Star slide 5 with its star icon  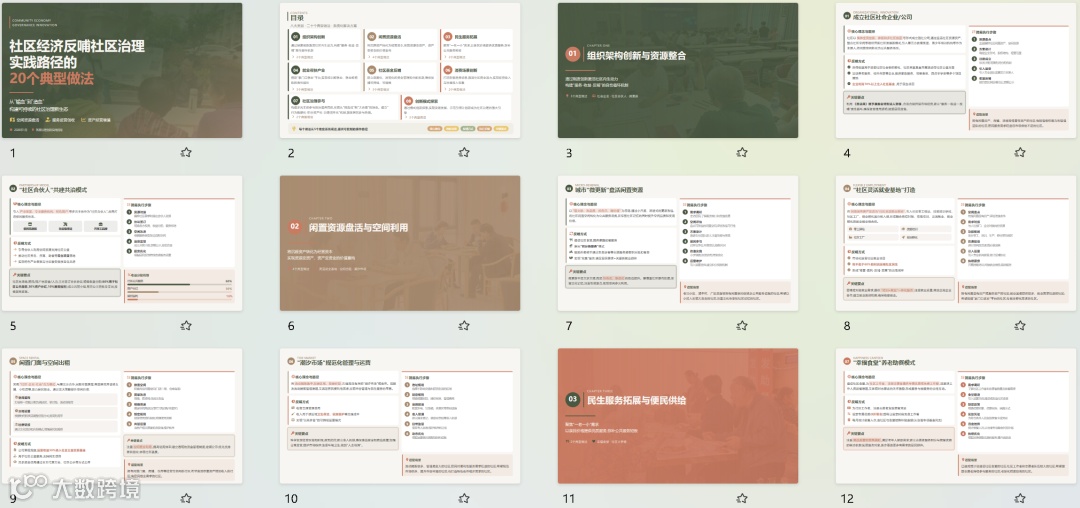[x=186, y=326]
